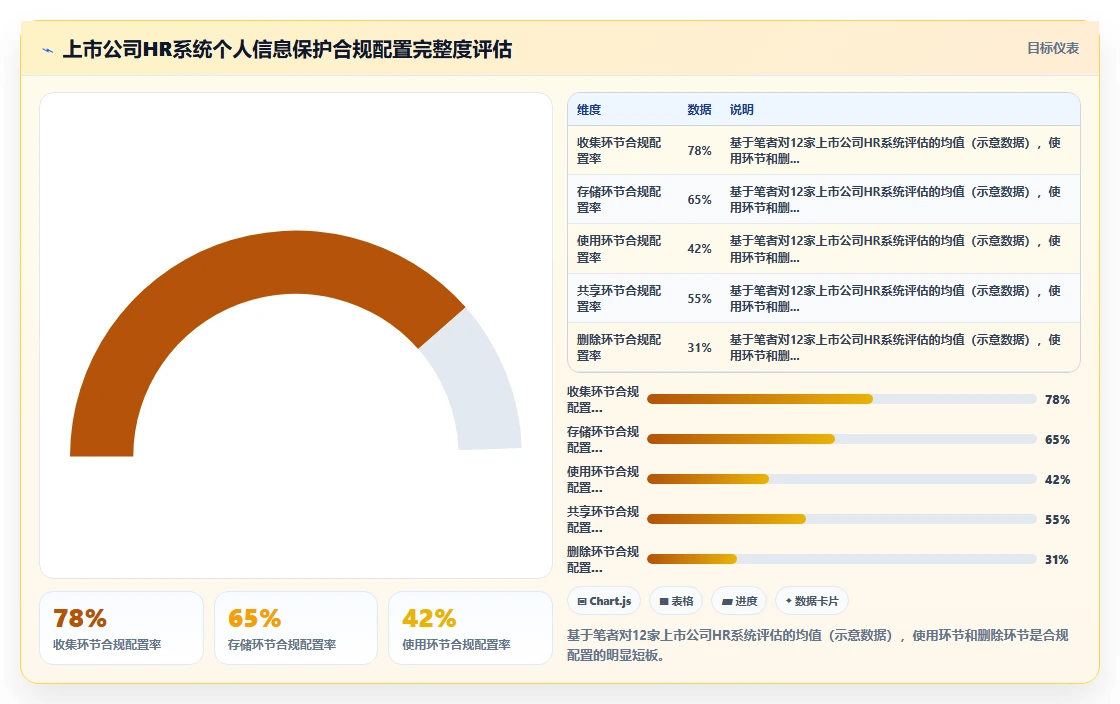Select the 存储环节合规配置率 table row name
1120x704 pixels.
click(619, 200)
